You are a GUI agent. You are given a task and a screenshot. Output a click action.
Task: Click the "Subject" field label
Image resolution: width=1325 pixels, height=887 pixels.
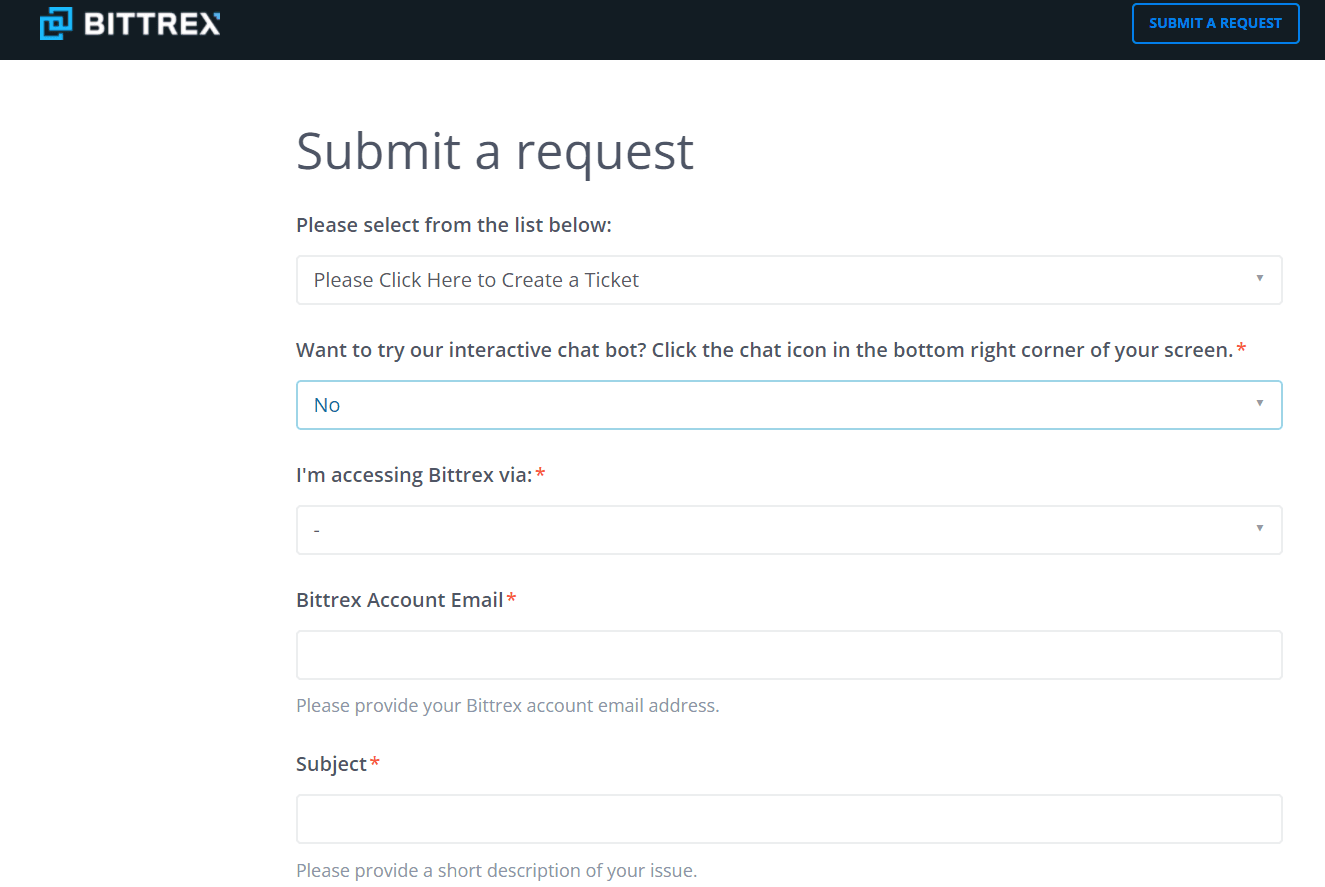coord(331,764)
